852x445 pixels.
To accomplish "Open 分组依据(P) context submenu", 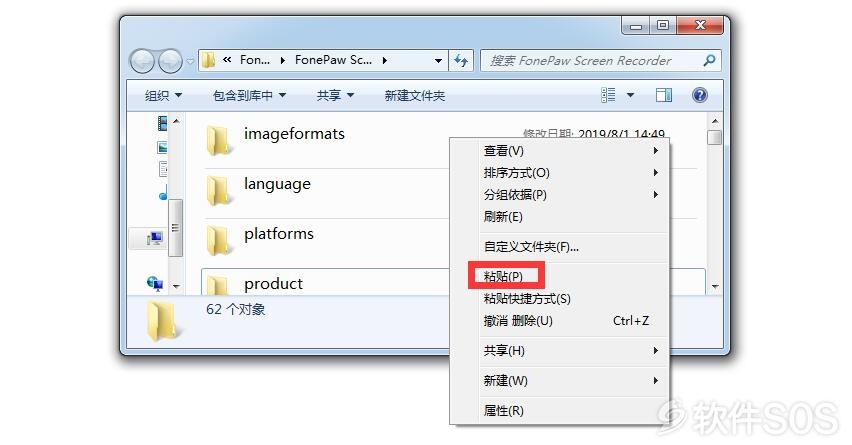I will pyautogui.click(x=560, y=195).
